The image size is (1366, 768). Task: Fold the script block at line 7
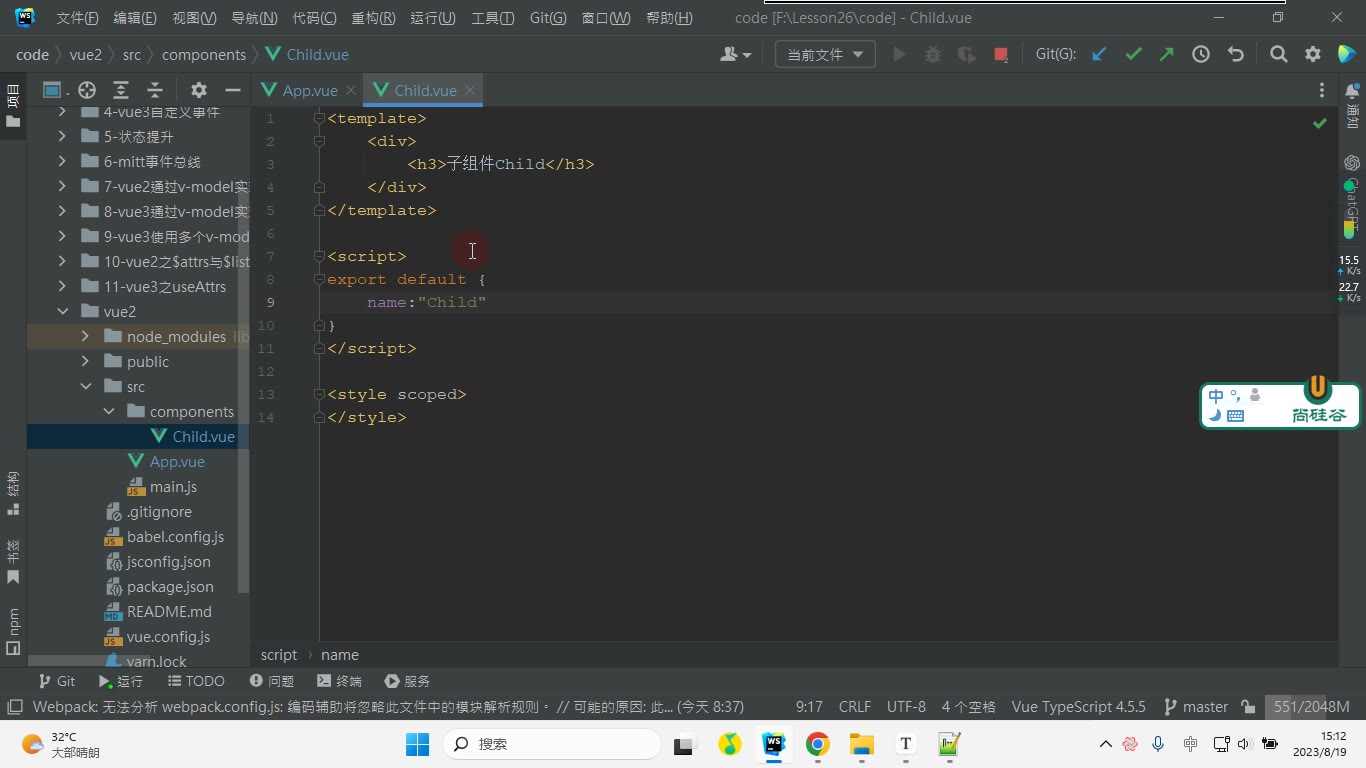pos(319,257)
